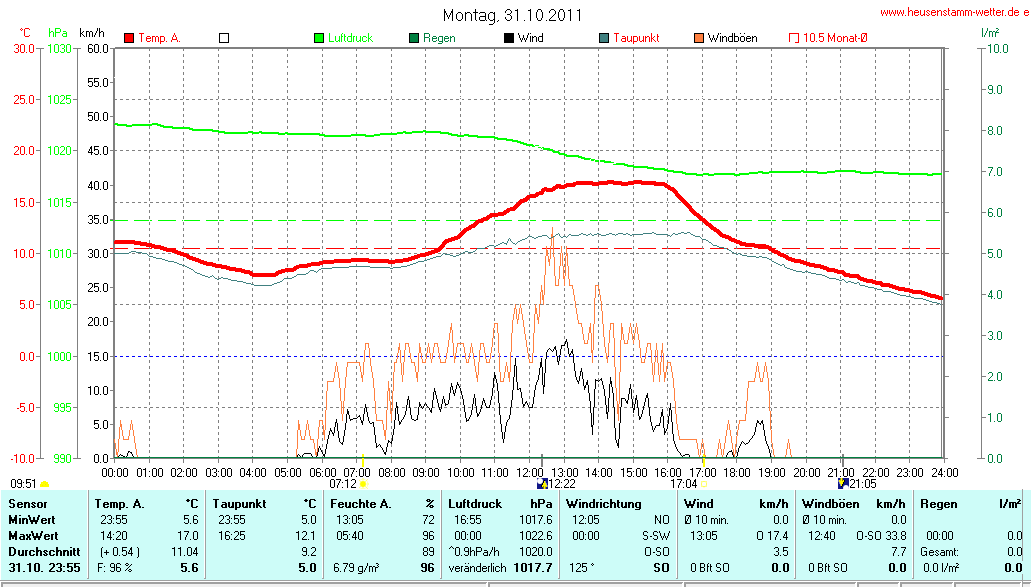Open the heusenstamm-wetter.de website link
The height and width of the screenshot is (587, 1034).
point(953,12)
